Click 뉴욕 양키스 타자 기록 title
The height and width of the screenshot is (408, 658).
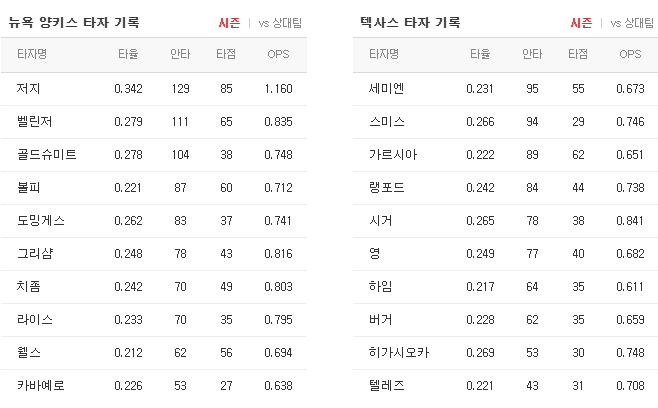(x=74, y=22)
